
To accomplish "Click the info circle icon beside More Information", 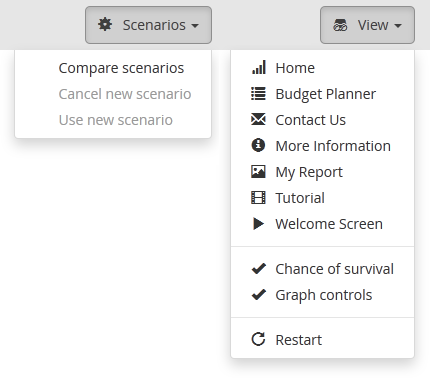I will [258, 145].
